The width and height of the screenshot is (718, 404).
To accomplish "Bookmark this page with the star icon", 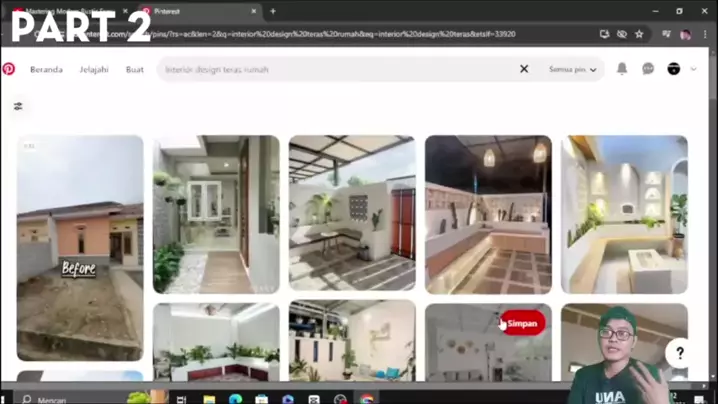I will [x=639, y=34].
